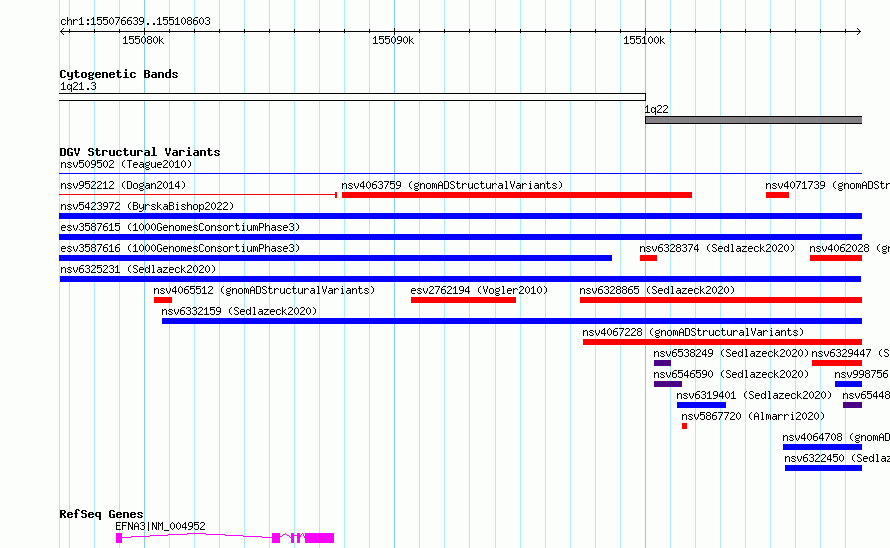Select the 1q21.3 cytogenetic band bar
This screenshot has width=890, height=548.
pos(352,97)
